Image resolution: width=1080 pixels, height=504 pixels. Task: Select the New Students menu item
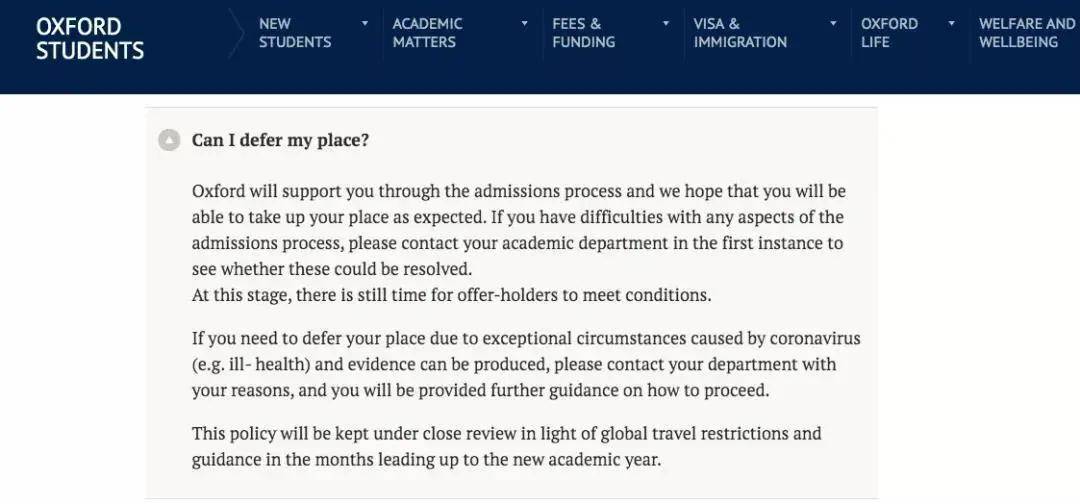pos(295,33)
